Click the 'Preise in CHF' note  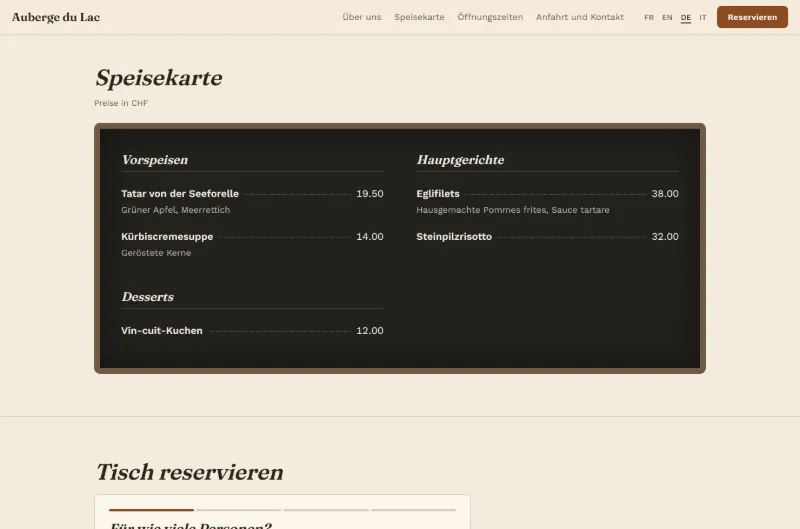[121, 103]
